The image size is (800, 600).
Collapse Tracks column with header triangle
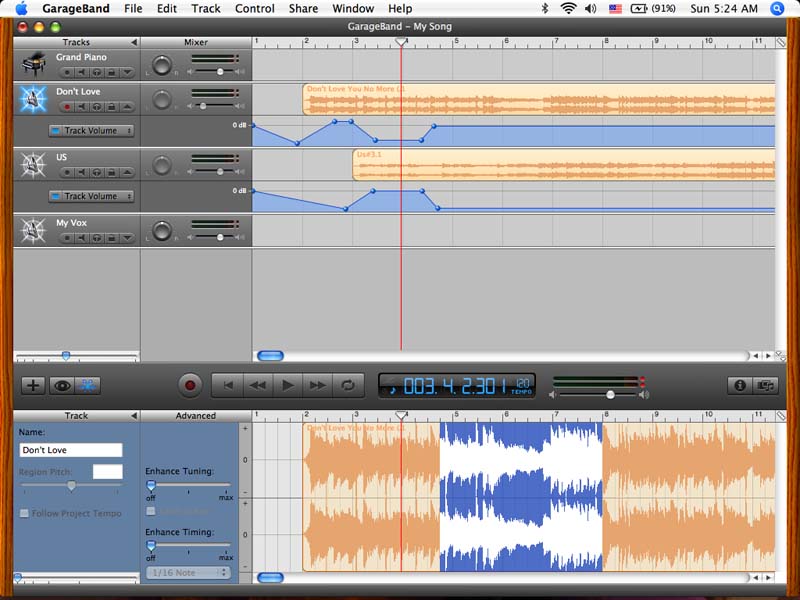pyautogui.click(x=134, y=42)
